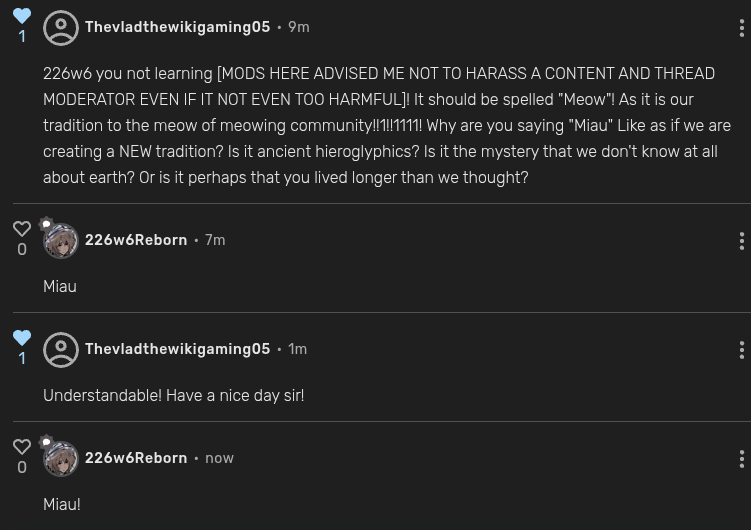Click the "1m" comment timestamp
The height and width of the screenshot is (530, 751).
click(298, 350)
